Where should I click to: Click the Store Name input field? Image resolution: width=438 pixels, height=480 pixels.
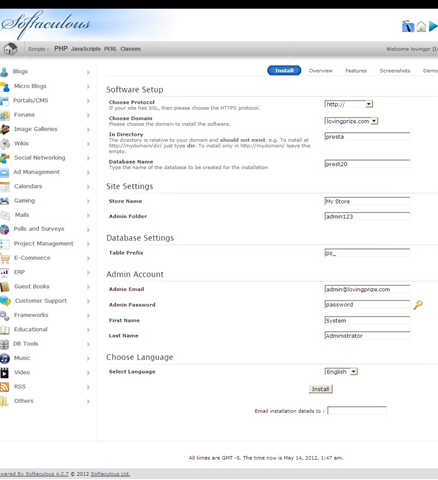pyautogui.click(x=367, y=201)
